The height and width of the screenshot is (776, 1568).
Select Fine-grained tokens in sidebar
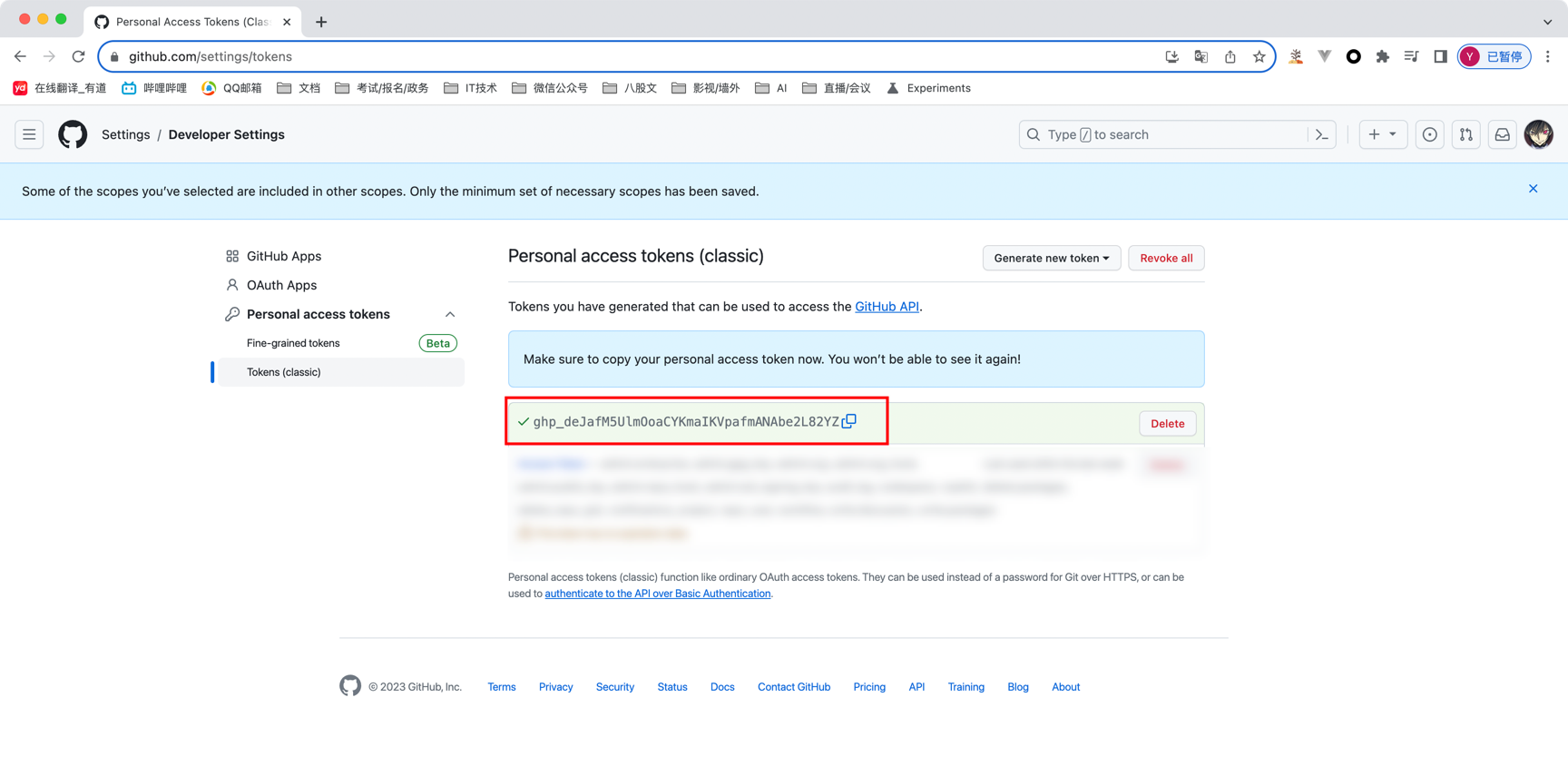(x=293, y=343)
